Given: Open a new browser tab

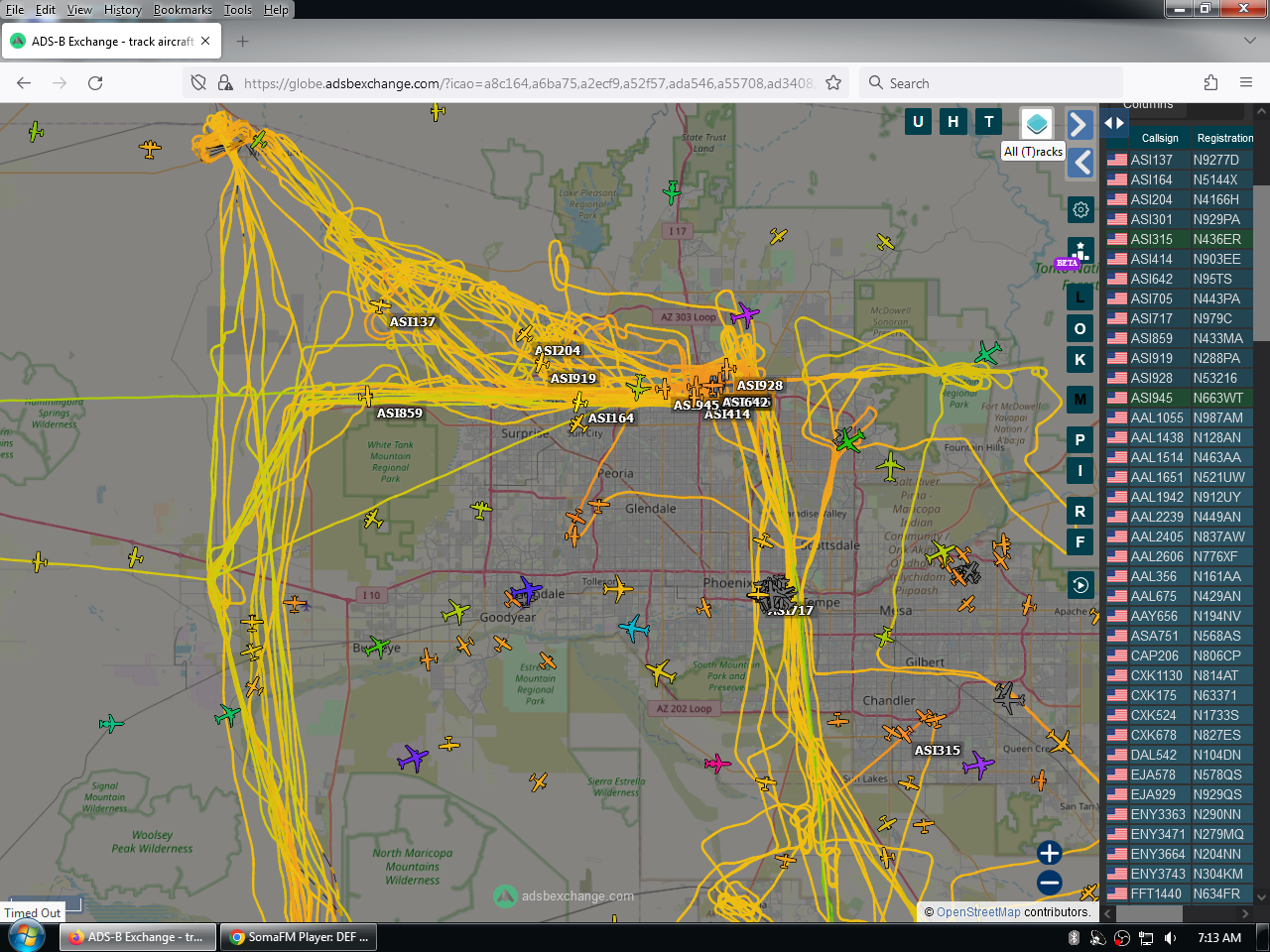Looking at the screenshot, I should 243,42.
